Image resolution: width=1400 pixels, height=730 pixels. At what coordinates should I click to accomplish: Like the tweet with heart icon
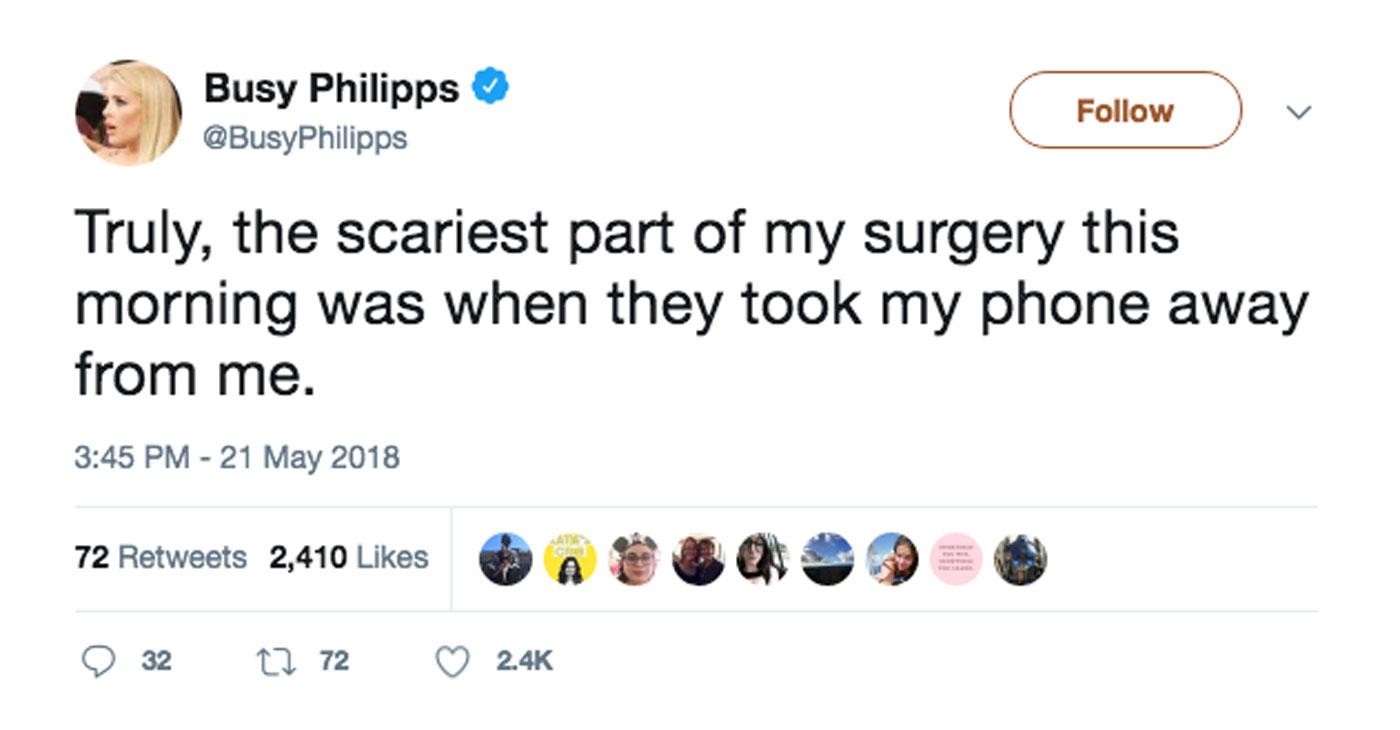coord(454,661)
